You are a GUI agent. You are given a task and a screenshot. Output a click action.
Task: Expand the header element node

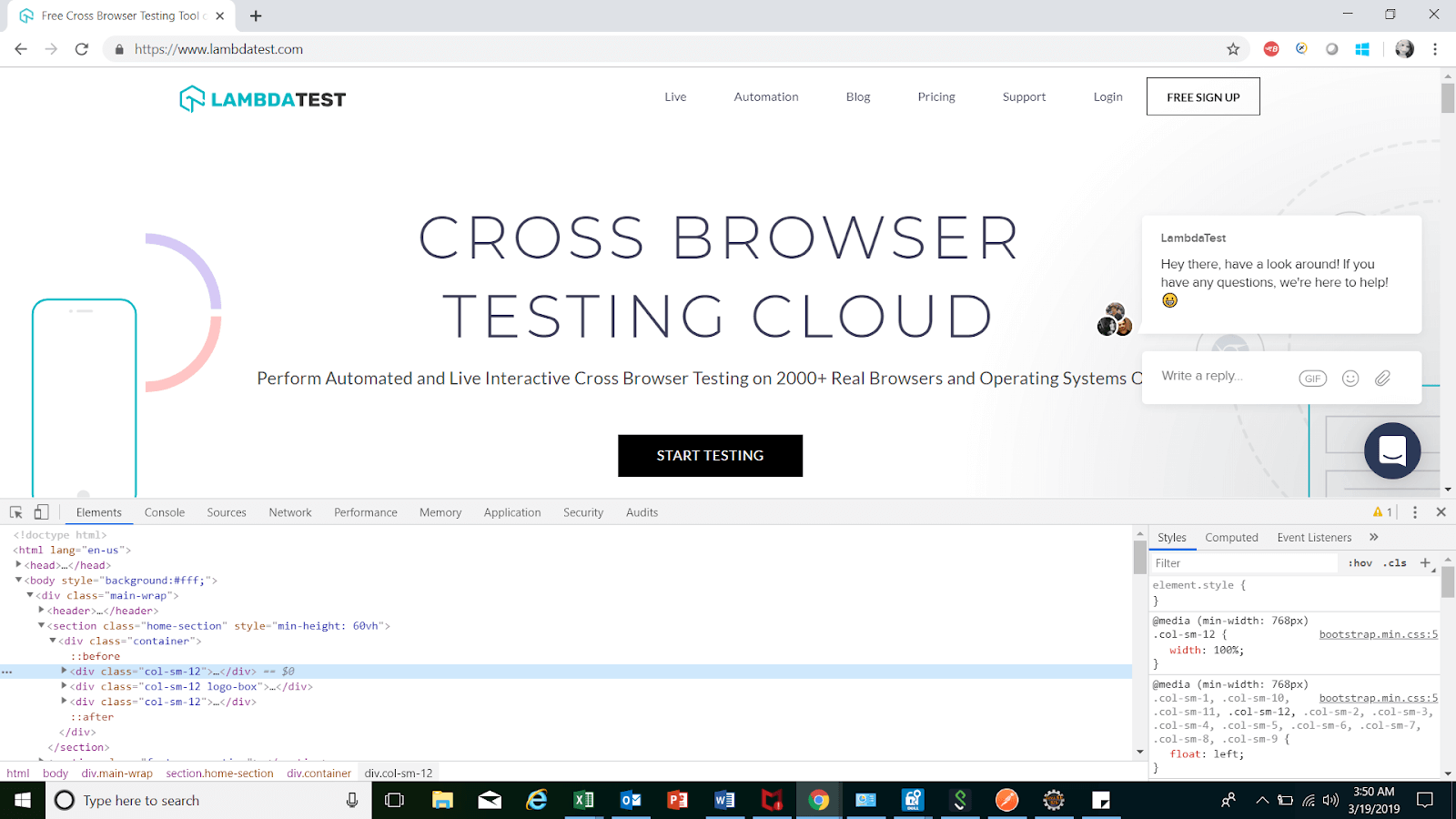[x=42, y=611]
